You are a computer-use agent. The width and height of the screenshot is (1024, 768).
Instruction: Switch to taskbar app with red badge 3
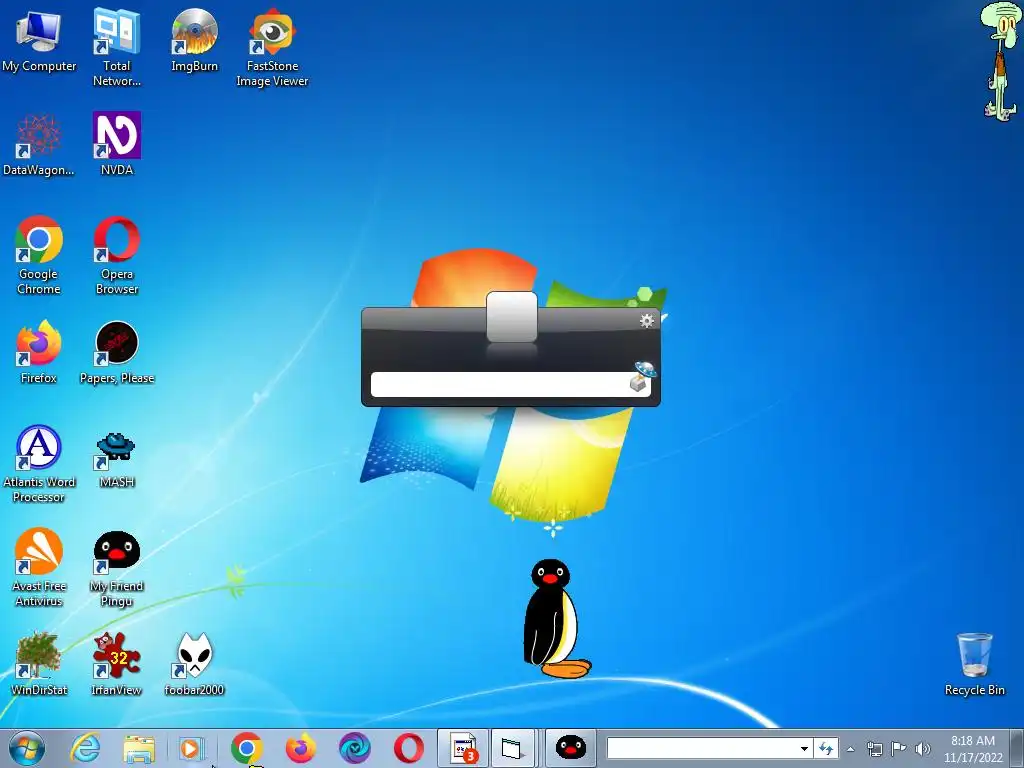pos(463,748)
